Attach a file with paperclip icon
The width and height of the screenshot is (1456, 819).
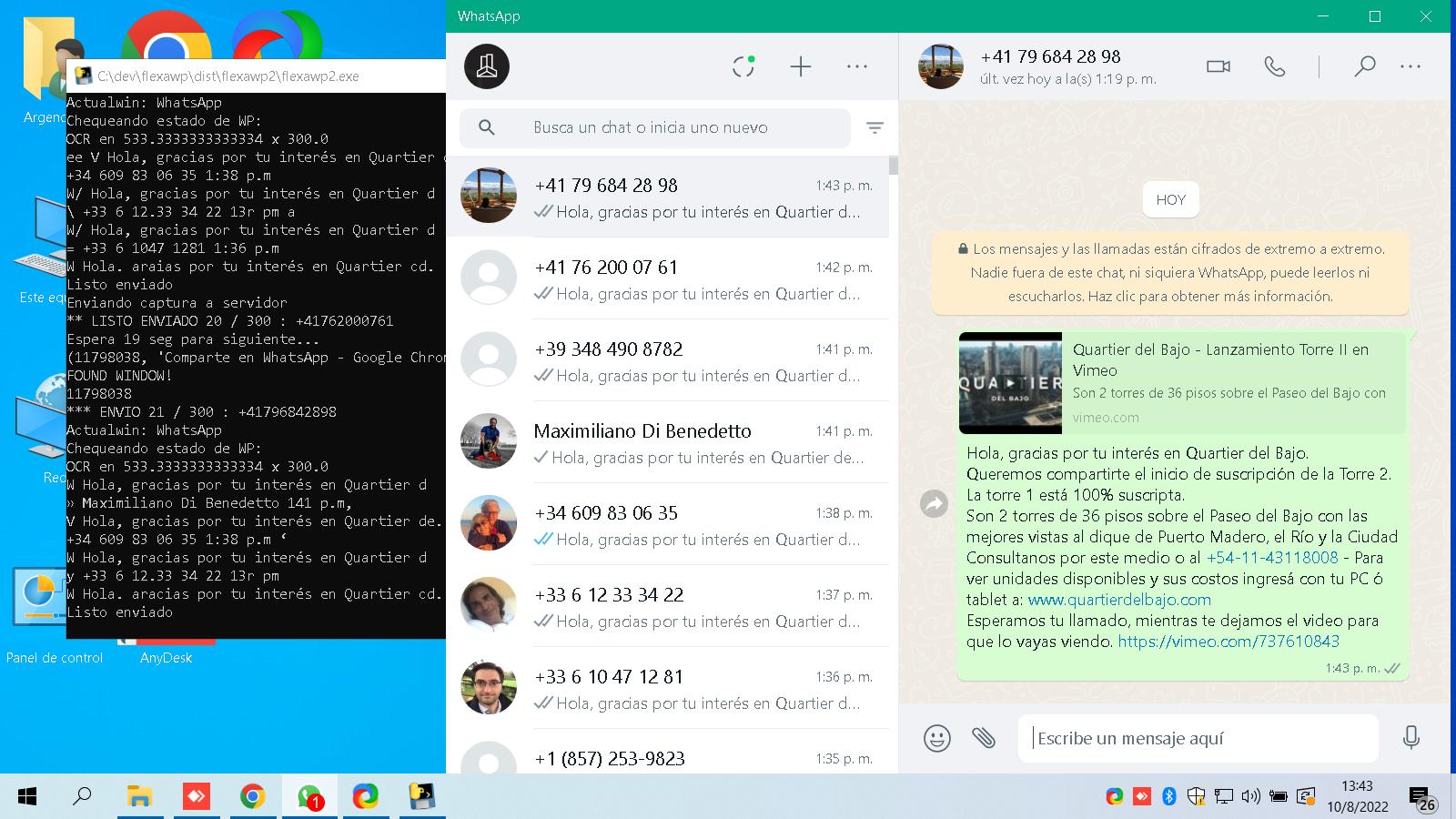coord(984,737)
